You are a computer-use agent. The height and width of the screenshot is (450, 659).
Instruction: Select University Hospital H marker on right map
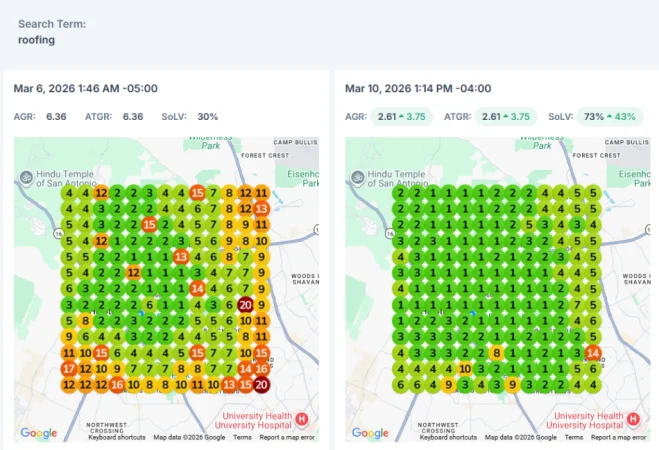(x=633, y=419)
